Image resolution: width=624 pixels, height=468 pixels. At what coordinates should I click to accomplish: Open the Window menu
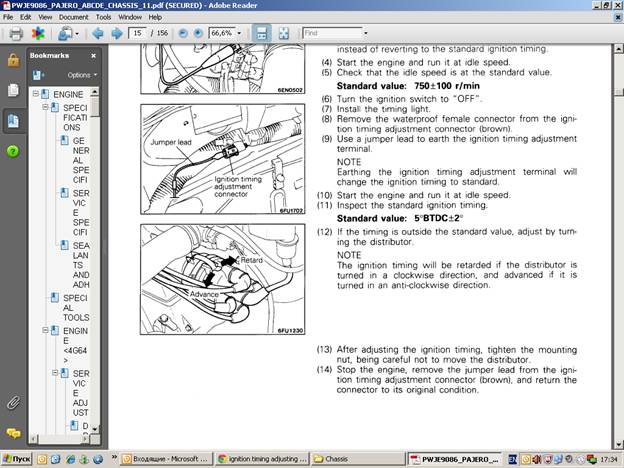tap(130, 17)
